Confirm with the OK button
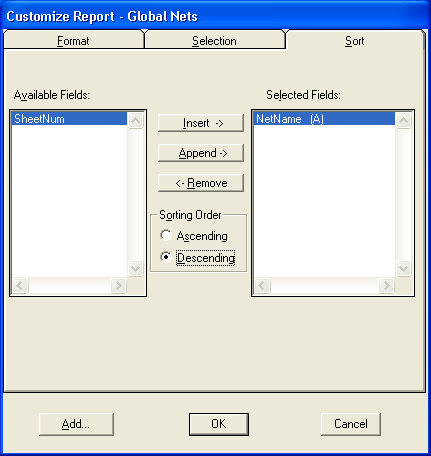431x456 pixels. pos(219,424)
